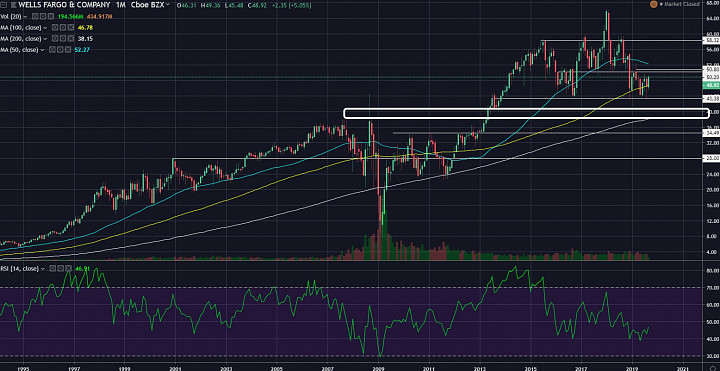Screen dimensions: 720x371
Task: Open settings for the Vol (20) indicator
Action: click(43, 17)
